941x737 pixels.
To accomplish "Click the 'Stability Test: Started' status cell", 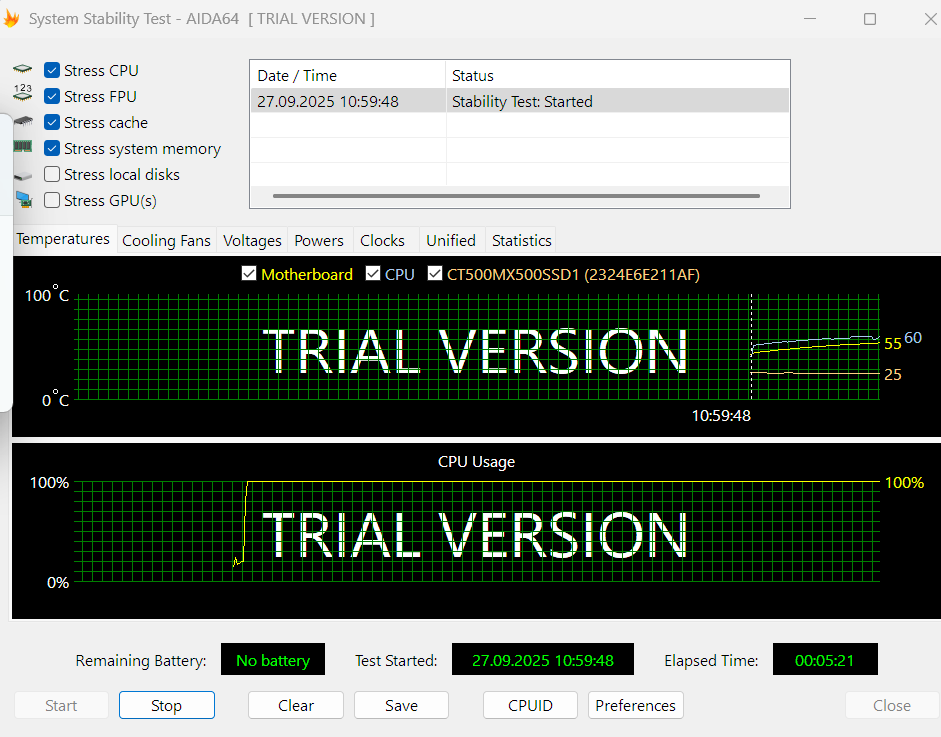I will (x=522, y=101).
